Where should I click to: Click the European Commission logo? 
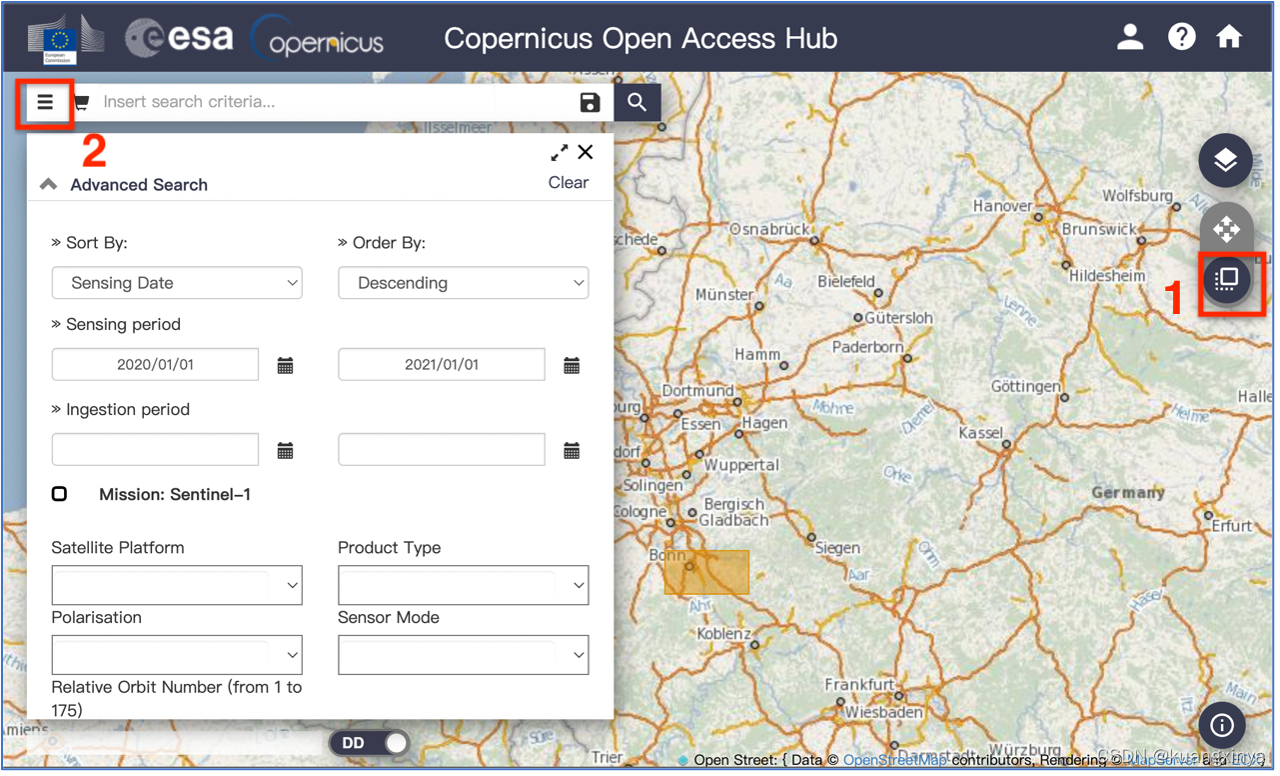(66, 39)
